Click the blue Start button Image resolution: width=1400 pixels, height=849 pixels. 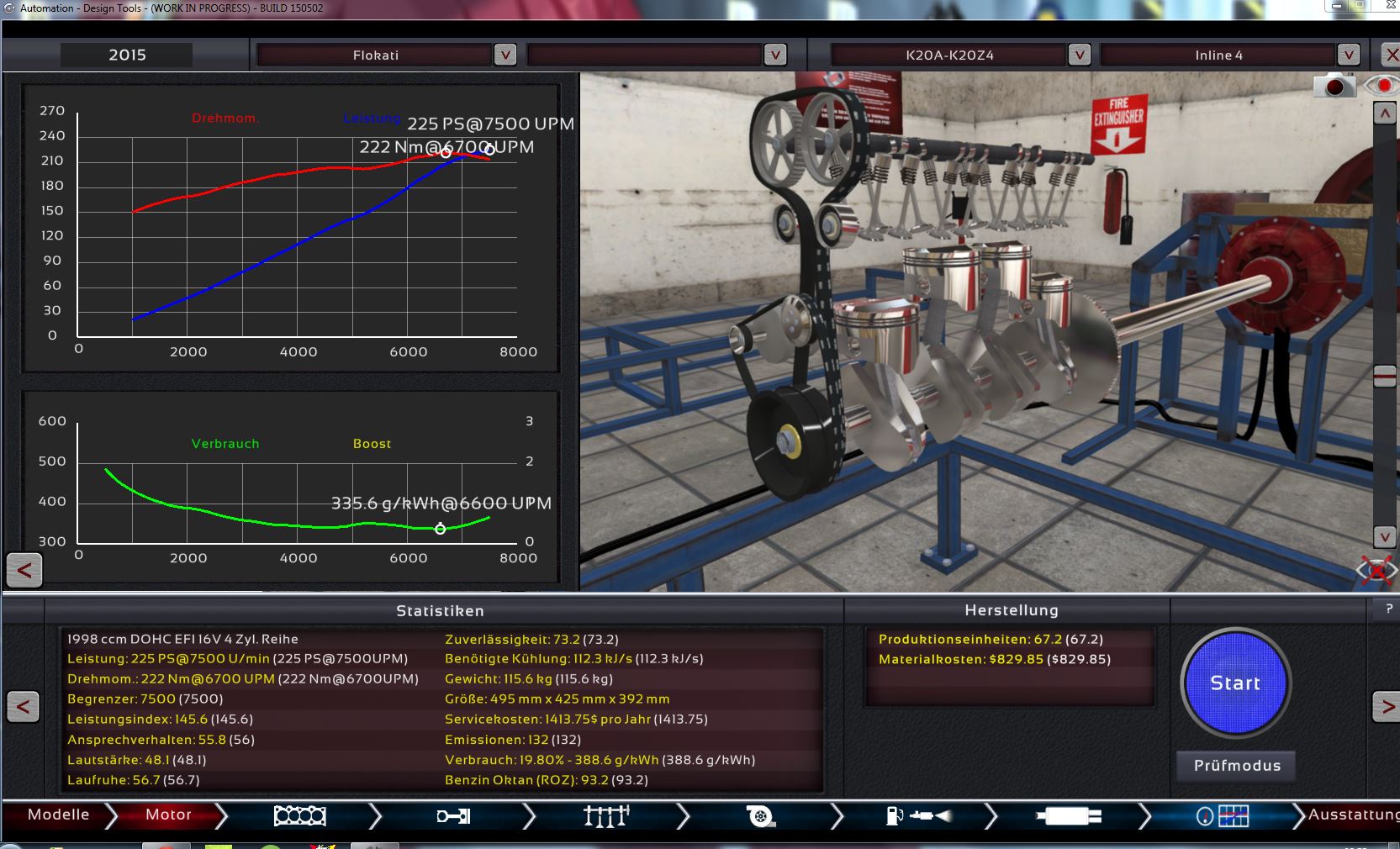(x=1235, y=683)
